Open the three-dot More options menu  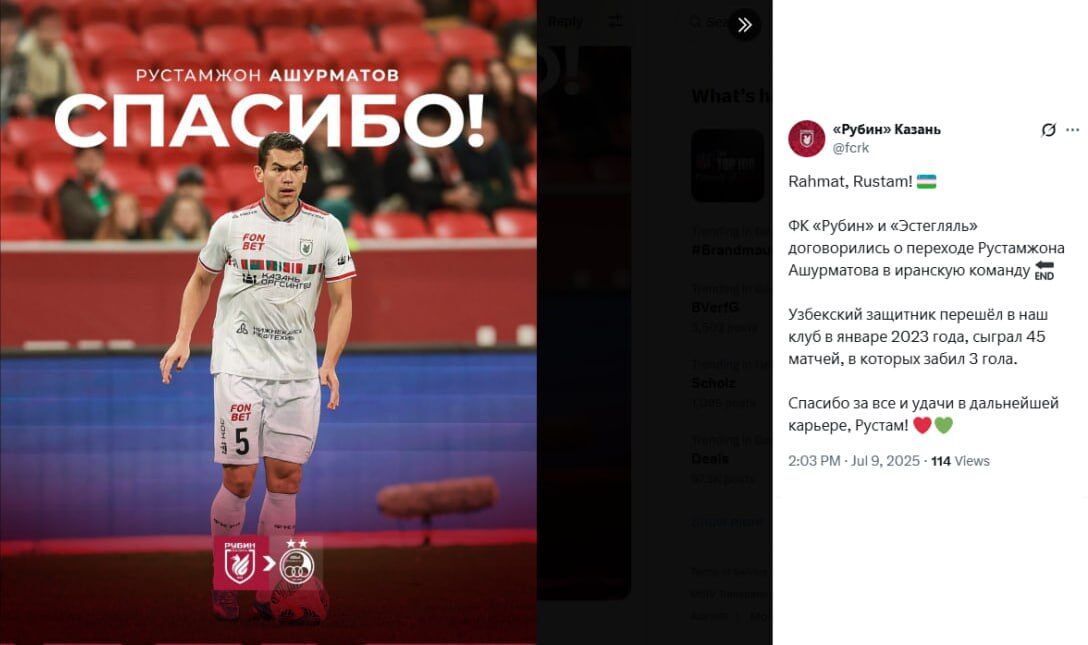1073,130
